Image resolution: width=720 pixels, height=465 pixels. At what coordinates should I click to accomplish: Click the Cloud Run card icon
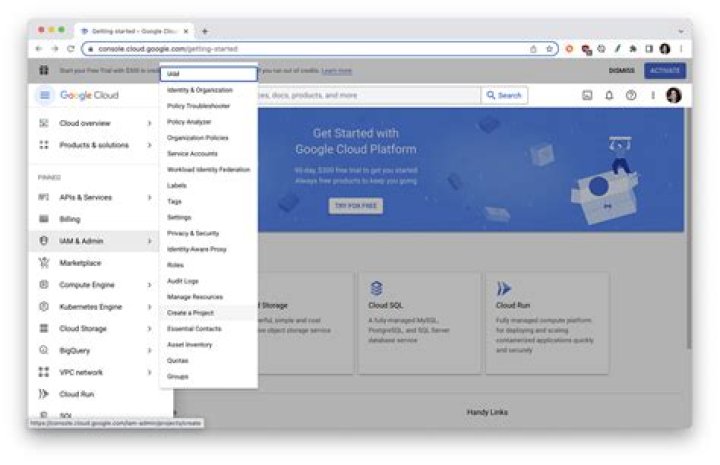point(504,288)
